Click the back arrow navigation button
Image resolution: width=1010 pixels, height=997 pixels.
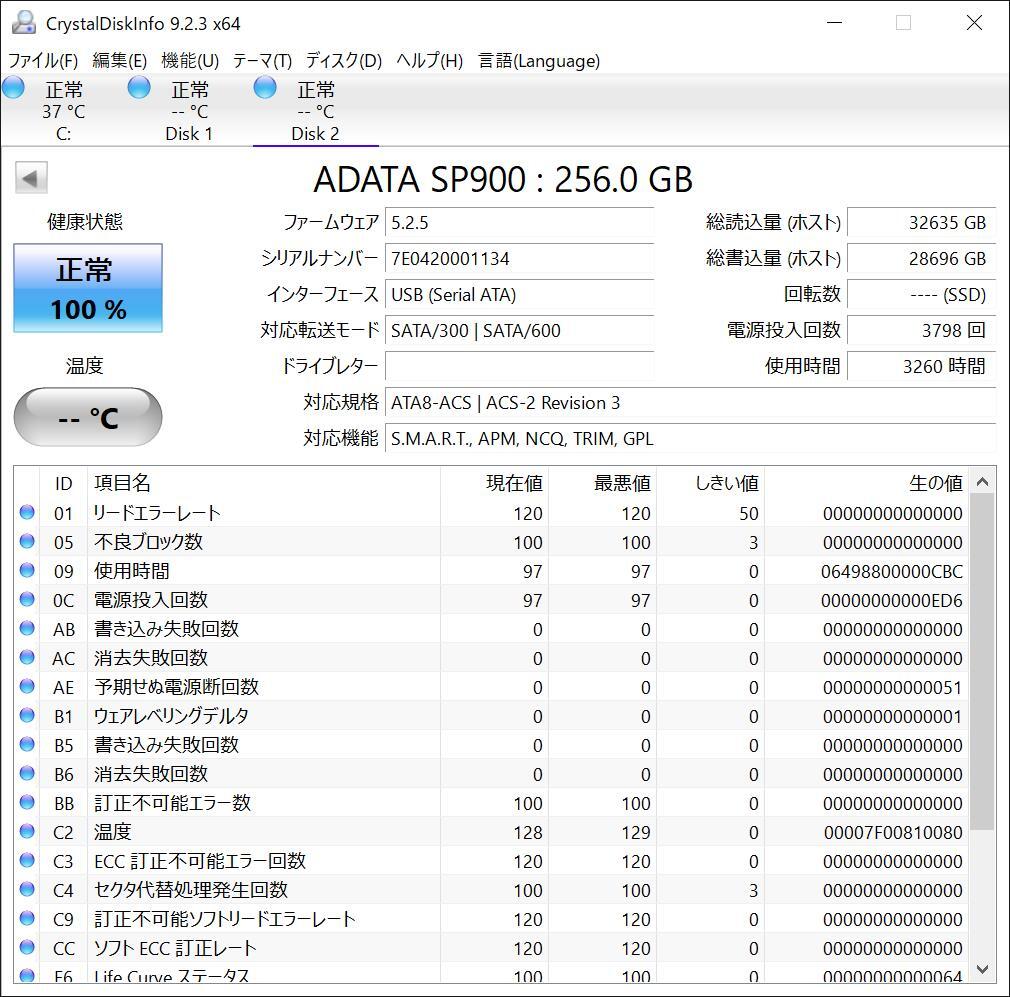pyautogui.click(x=31, y=177)
